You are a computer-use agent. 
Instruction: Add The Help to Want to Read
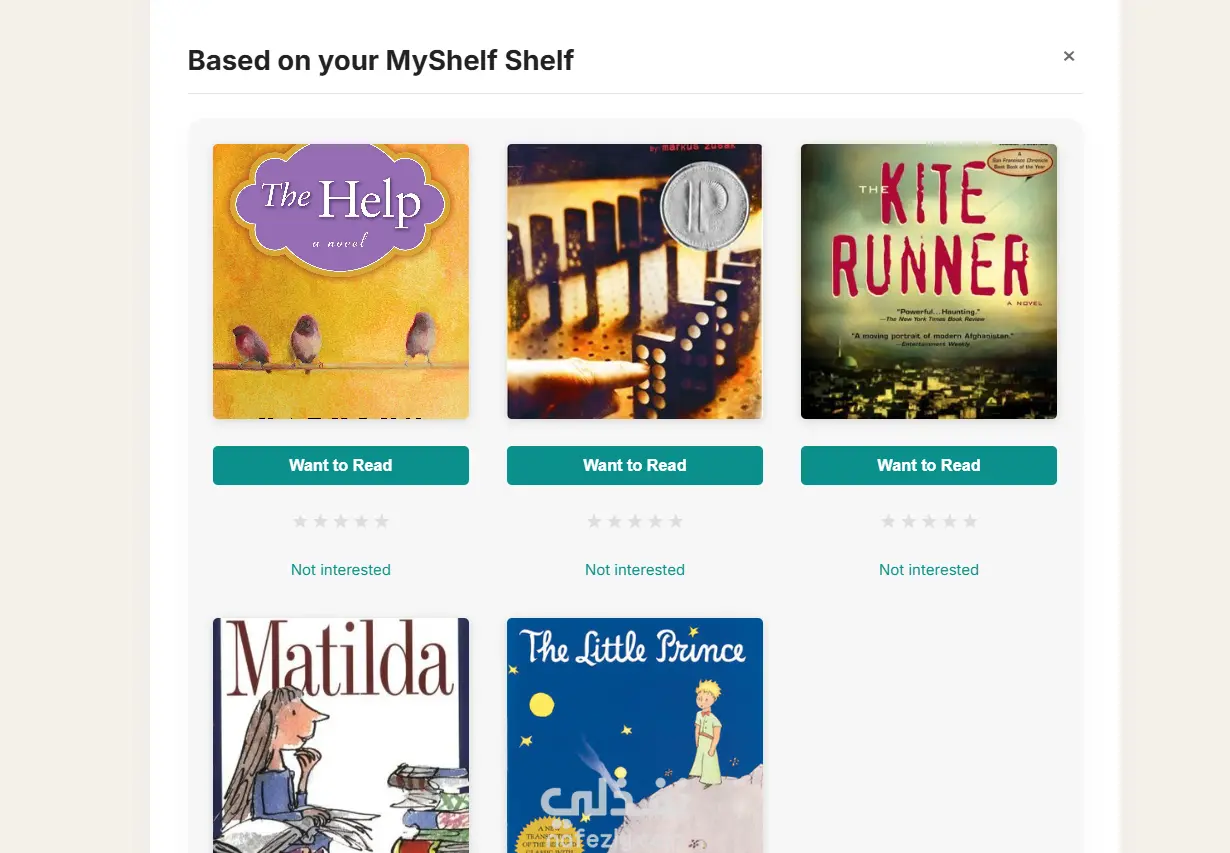pos(340,465)
